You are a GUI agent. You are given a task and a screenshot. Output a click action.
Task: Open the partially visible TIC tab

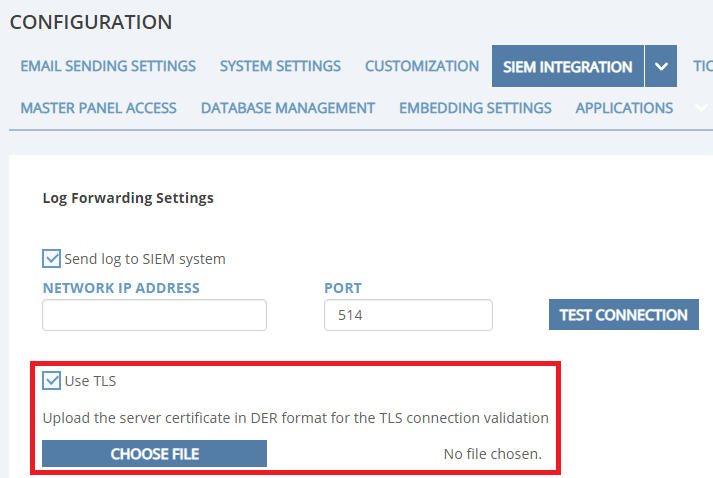point(702,66)
